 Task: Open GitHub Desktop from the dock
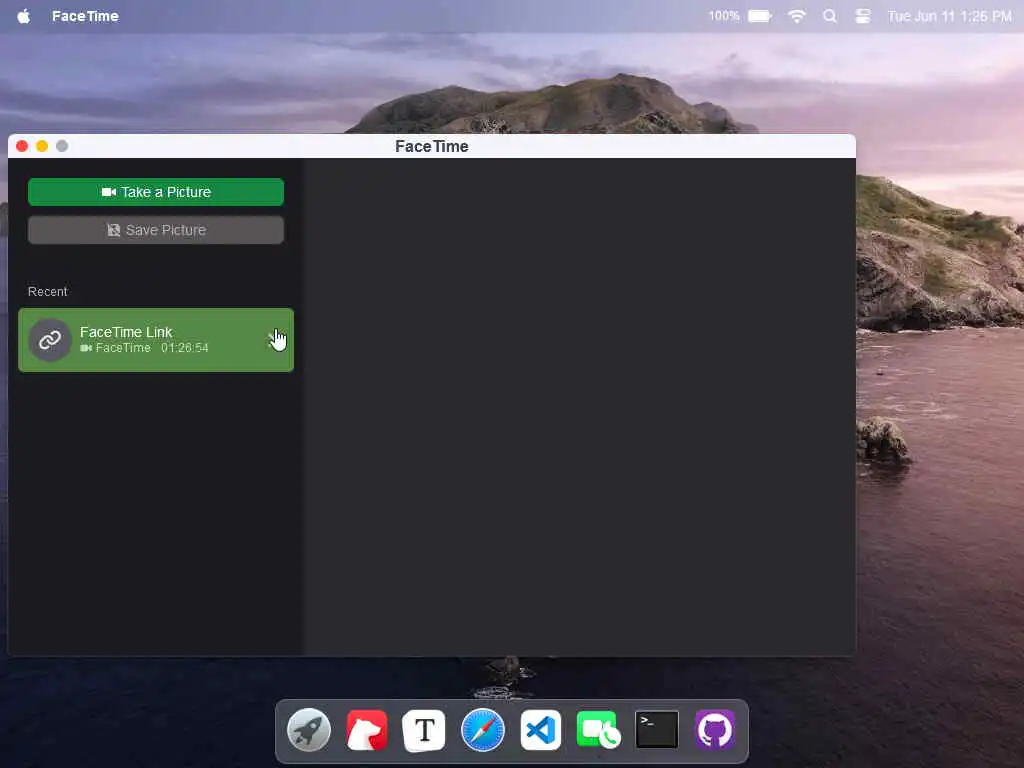point(715,729)
